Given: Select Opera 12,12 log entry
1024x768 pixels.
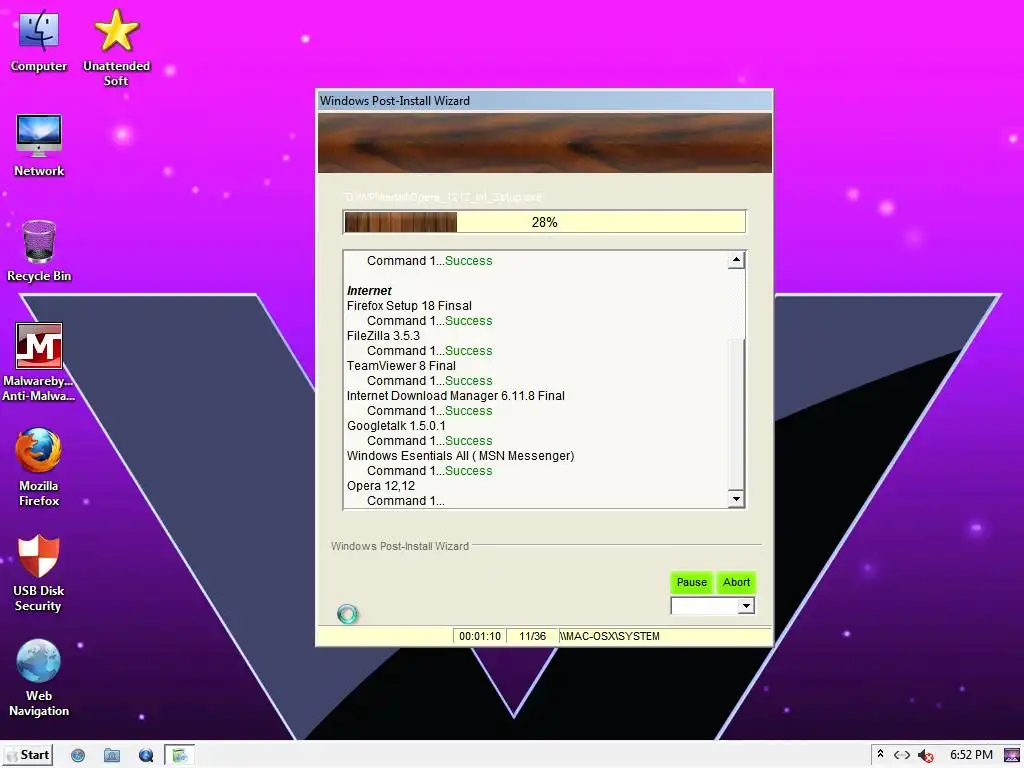Looking at the screenshot, I should 381,486.
